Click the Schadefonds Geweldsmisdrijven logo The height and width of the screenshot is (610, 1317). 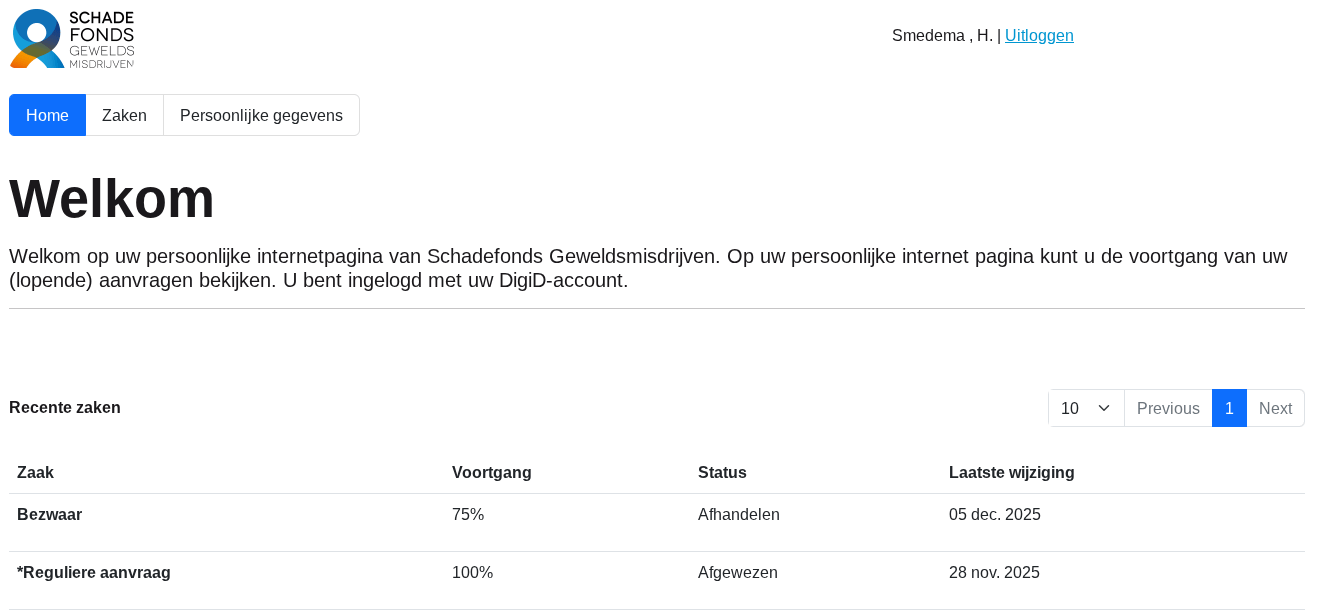(x=72, y=39)
